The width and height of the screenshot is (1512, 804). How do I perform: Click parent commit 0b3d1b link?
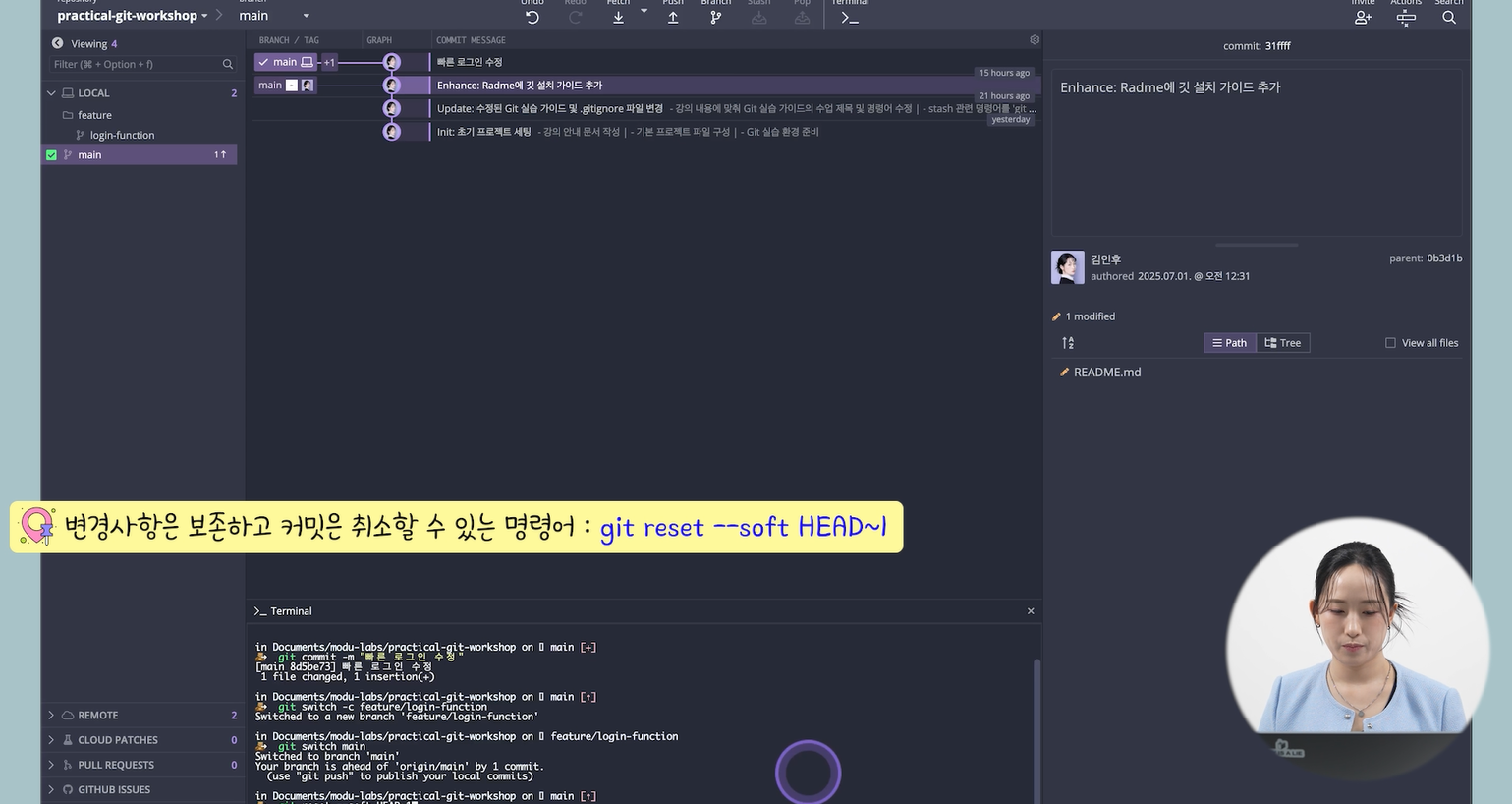[1444, 258]
